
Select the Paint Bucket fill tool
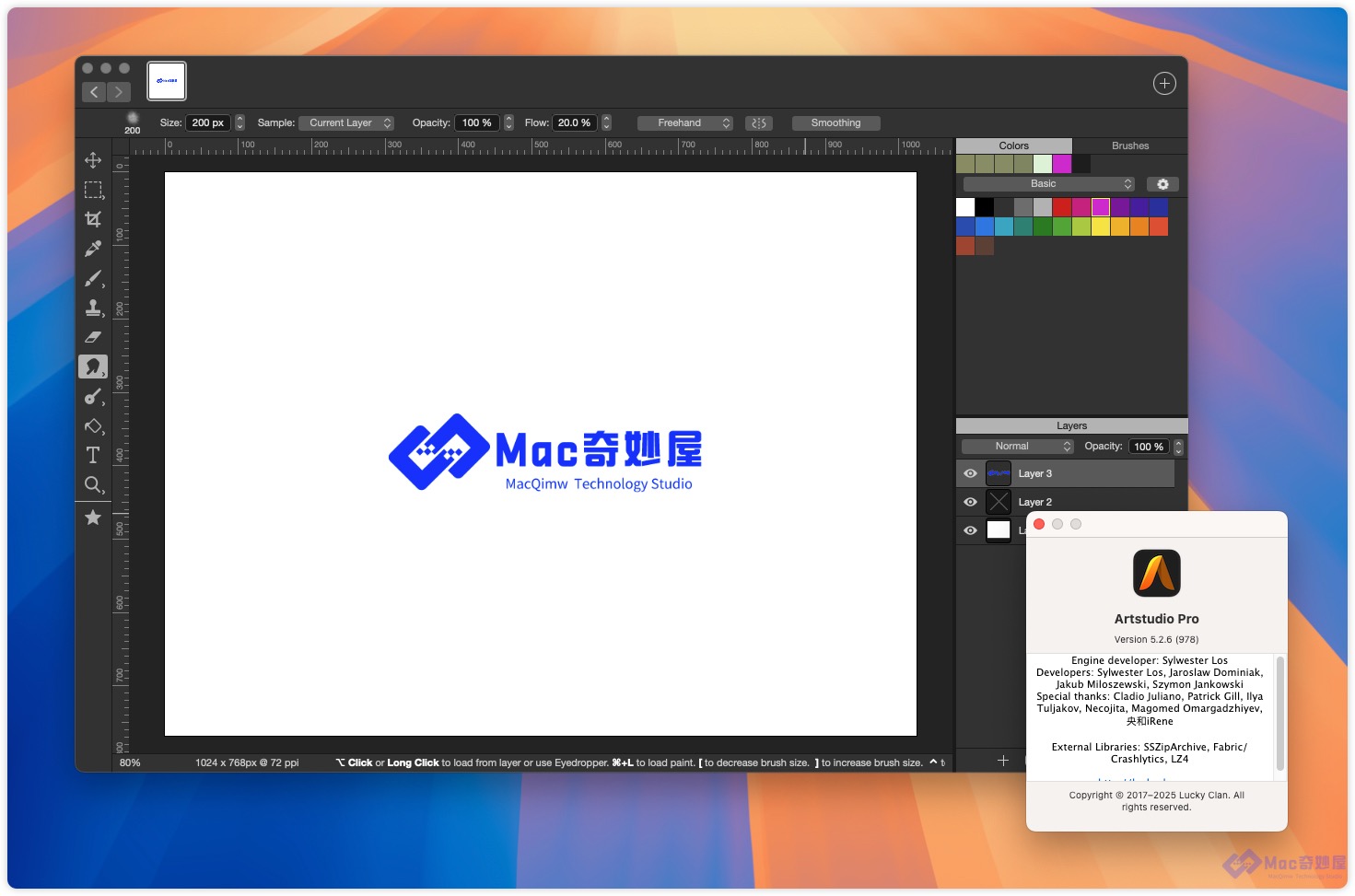pyautogui.click(x=93, y=426)
